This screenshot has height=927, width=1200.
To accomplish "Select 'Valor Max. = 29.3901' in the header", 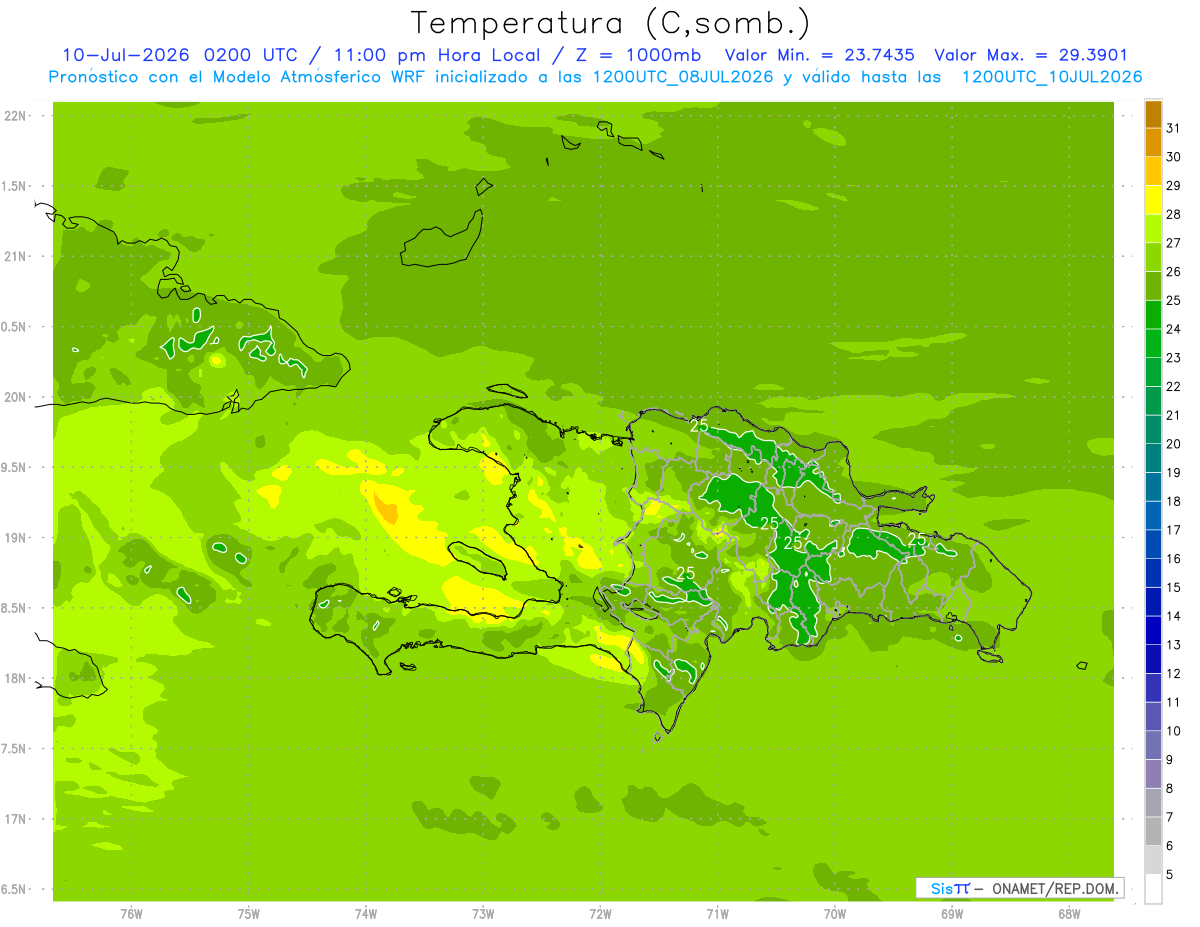I will tap(1030, 55).
